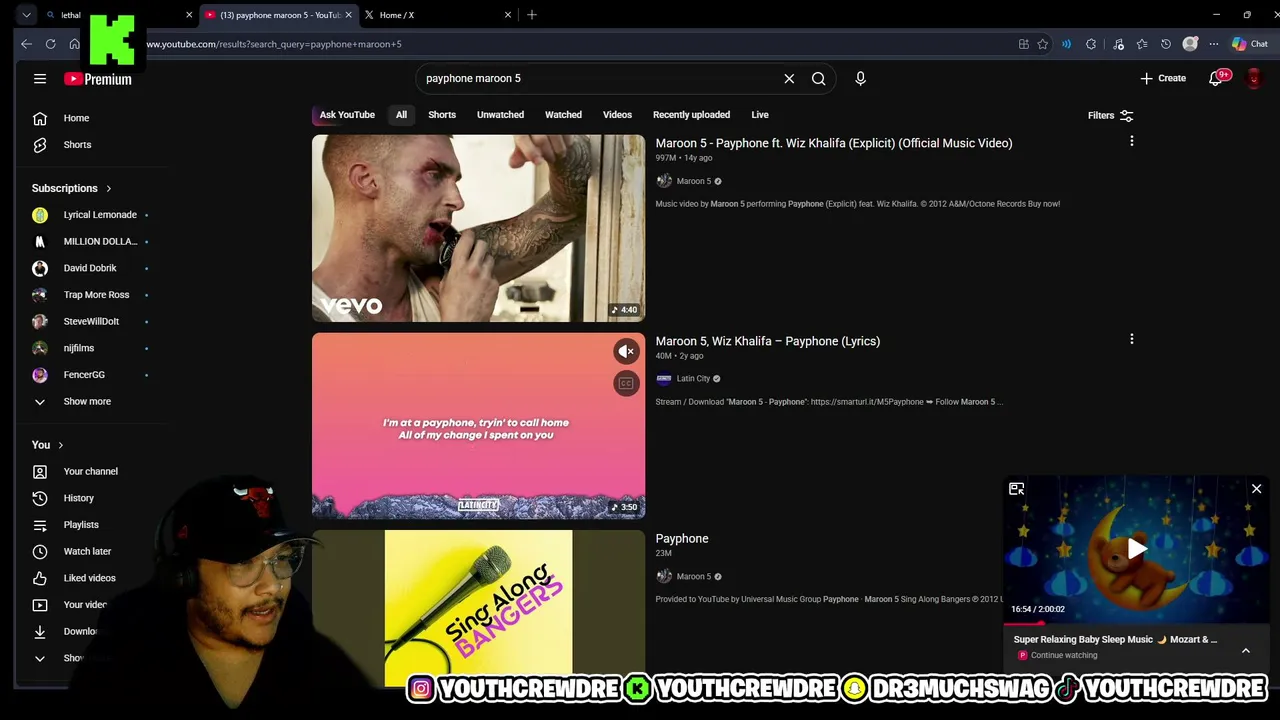The height and width of the screenshot is (720, 1280).
Task: Open the David Dobrik subscription
Action: pos(90,268)
